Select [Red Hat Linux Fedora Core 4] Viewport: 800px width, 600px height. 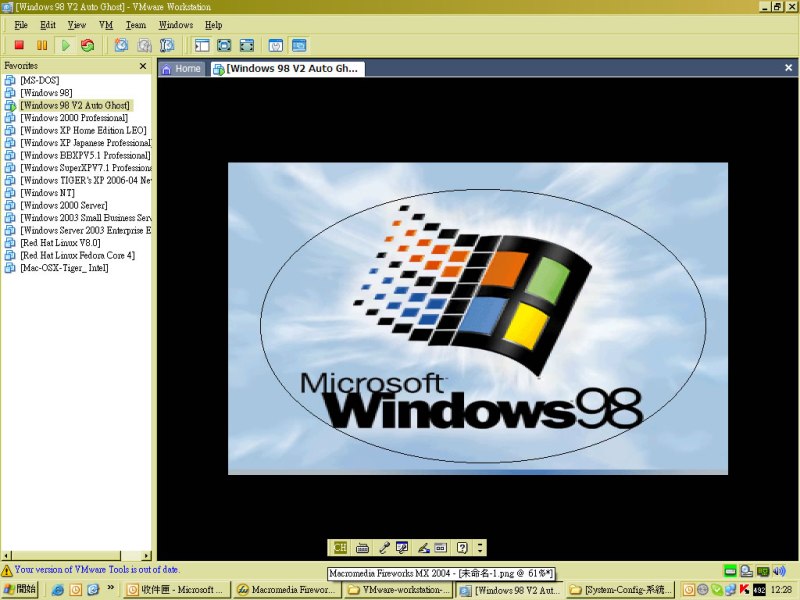click(x=78, y=256)
